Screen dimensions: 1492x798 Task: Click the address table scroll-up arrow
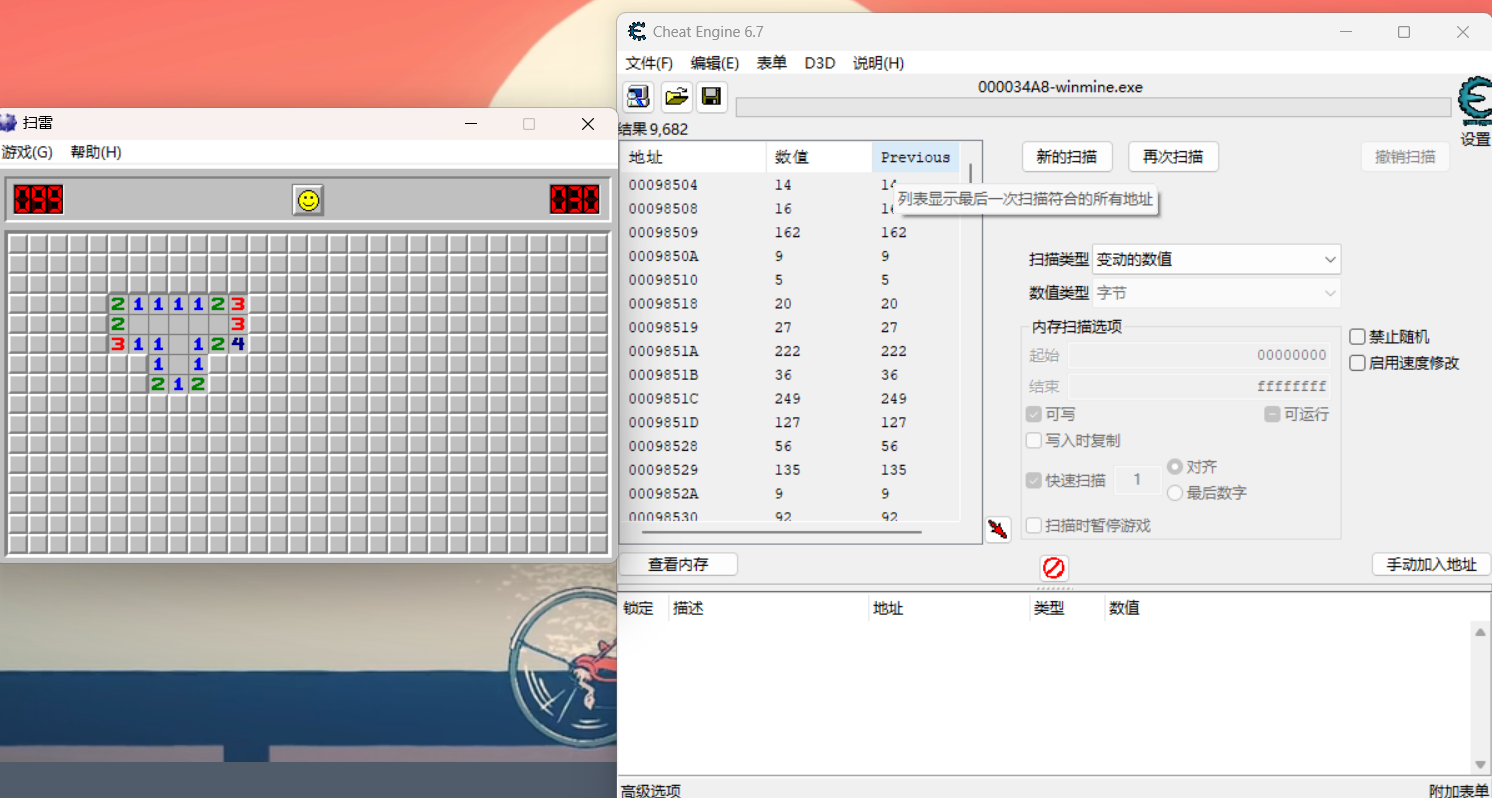click(1480, 631)
